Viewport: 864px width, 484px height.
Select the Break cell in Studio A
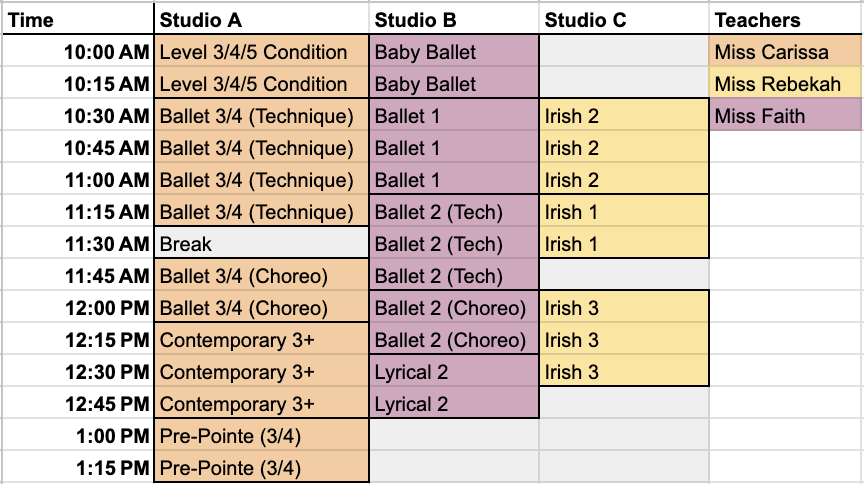point(262,244)
